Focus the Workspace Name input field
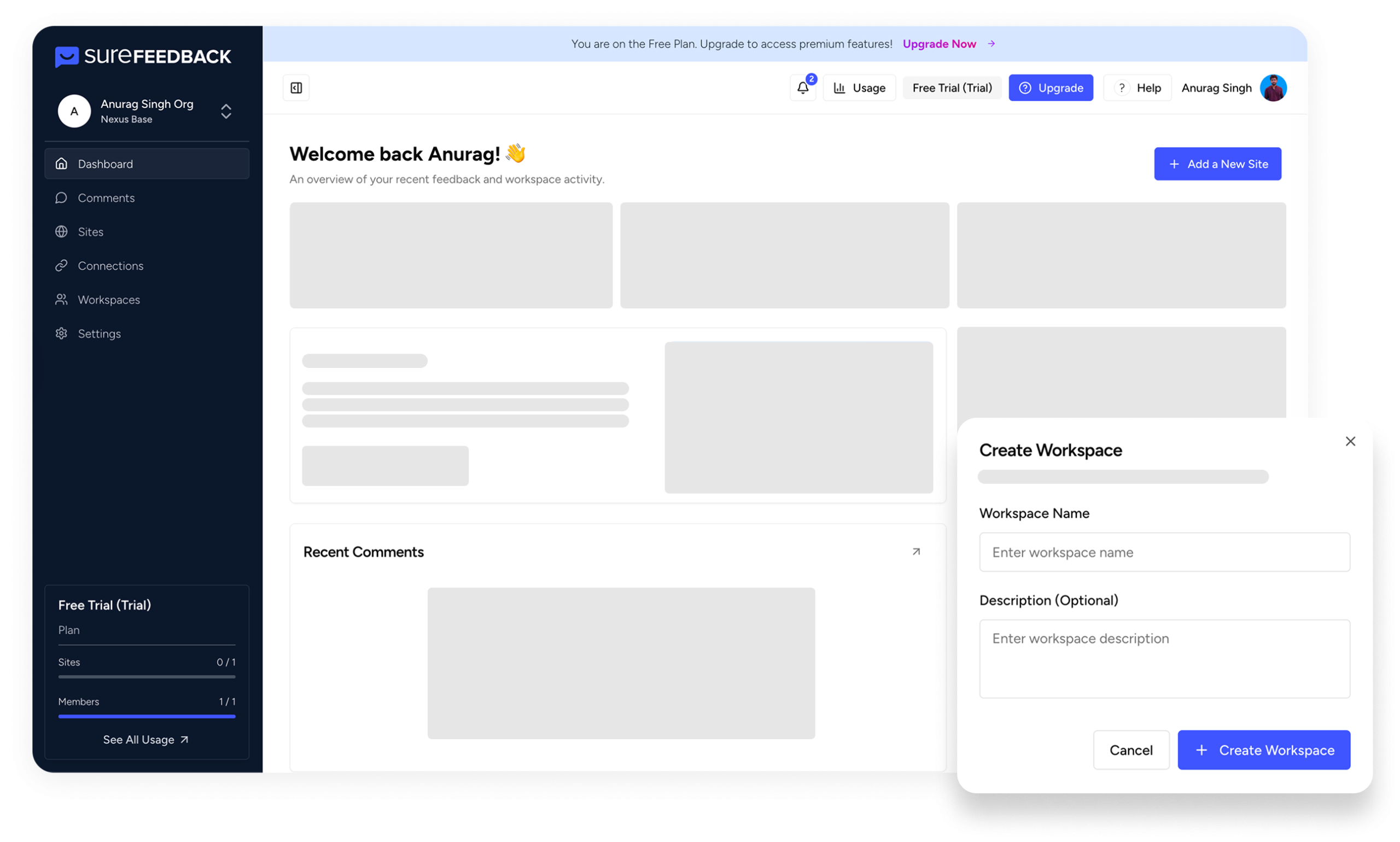Screen dimensions: 1400x842 [x=1164, y=552]
